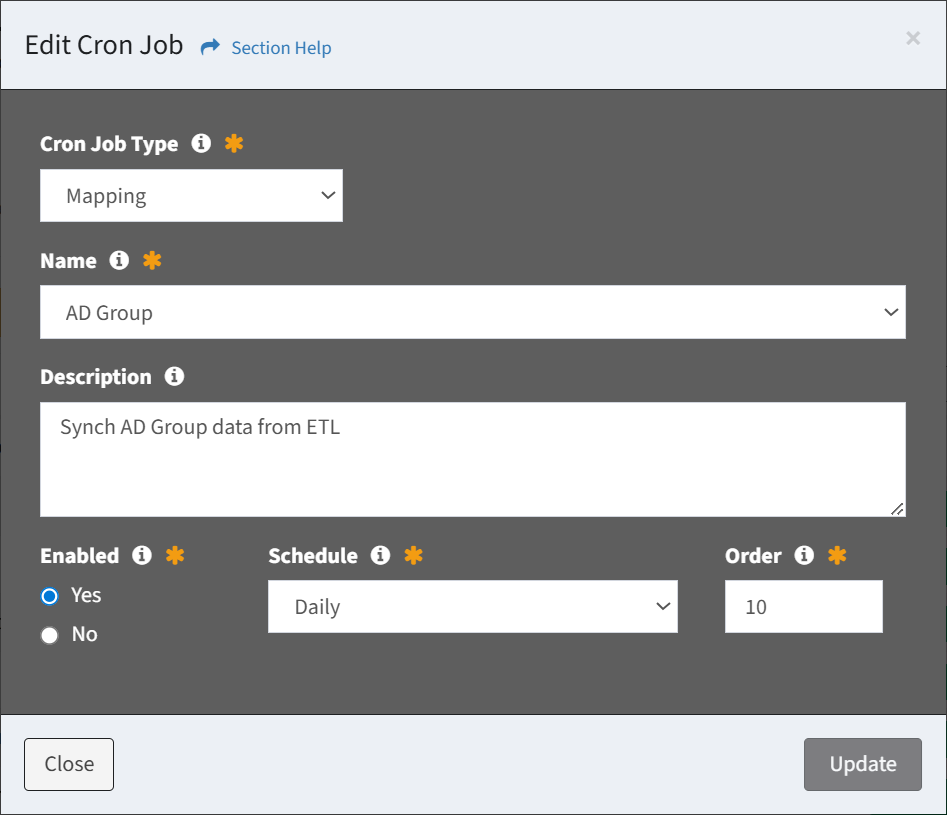Viewport: 947px width, 815px height.
Task: Click the Order field containing 10
Action: pyautogui.click(x=804, y=607)
